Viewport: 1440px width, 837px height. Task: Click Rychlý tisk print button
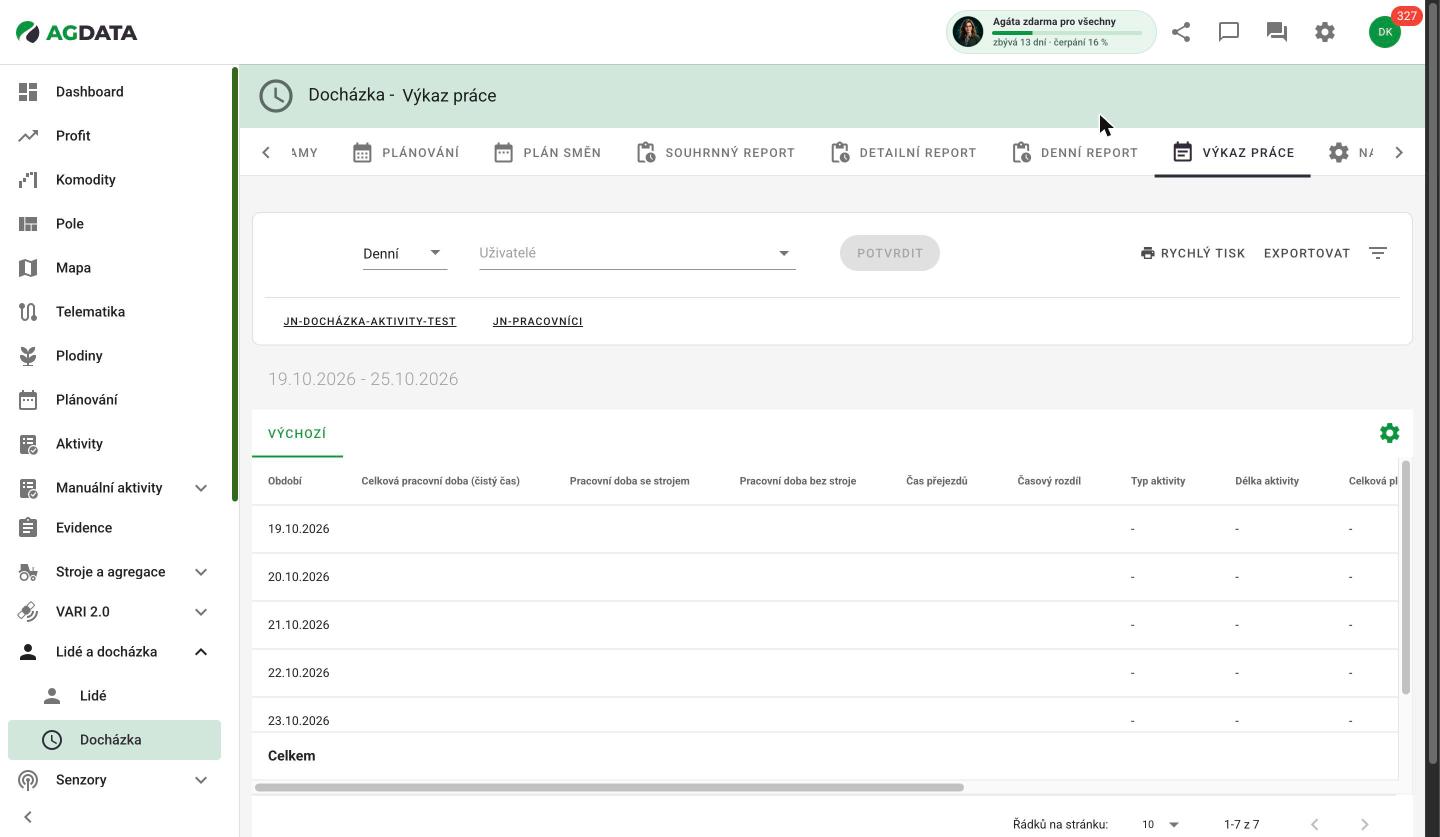(1193, 253)
